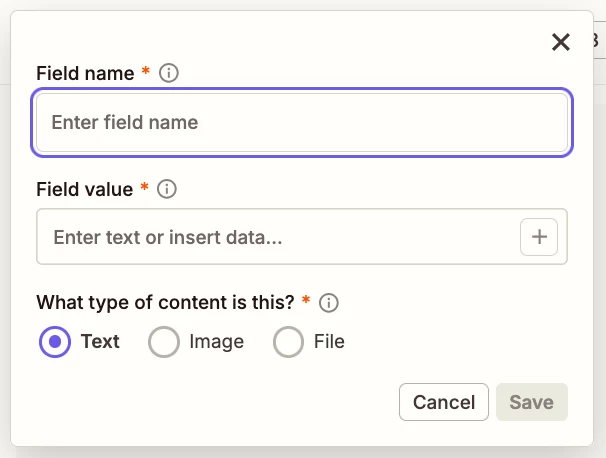
Task: Focus the Enter field name input
Action: click(302, 123)
